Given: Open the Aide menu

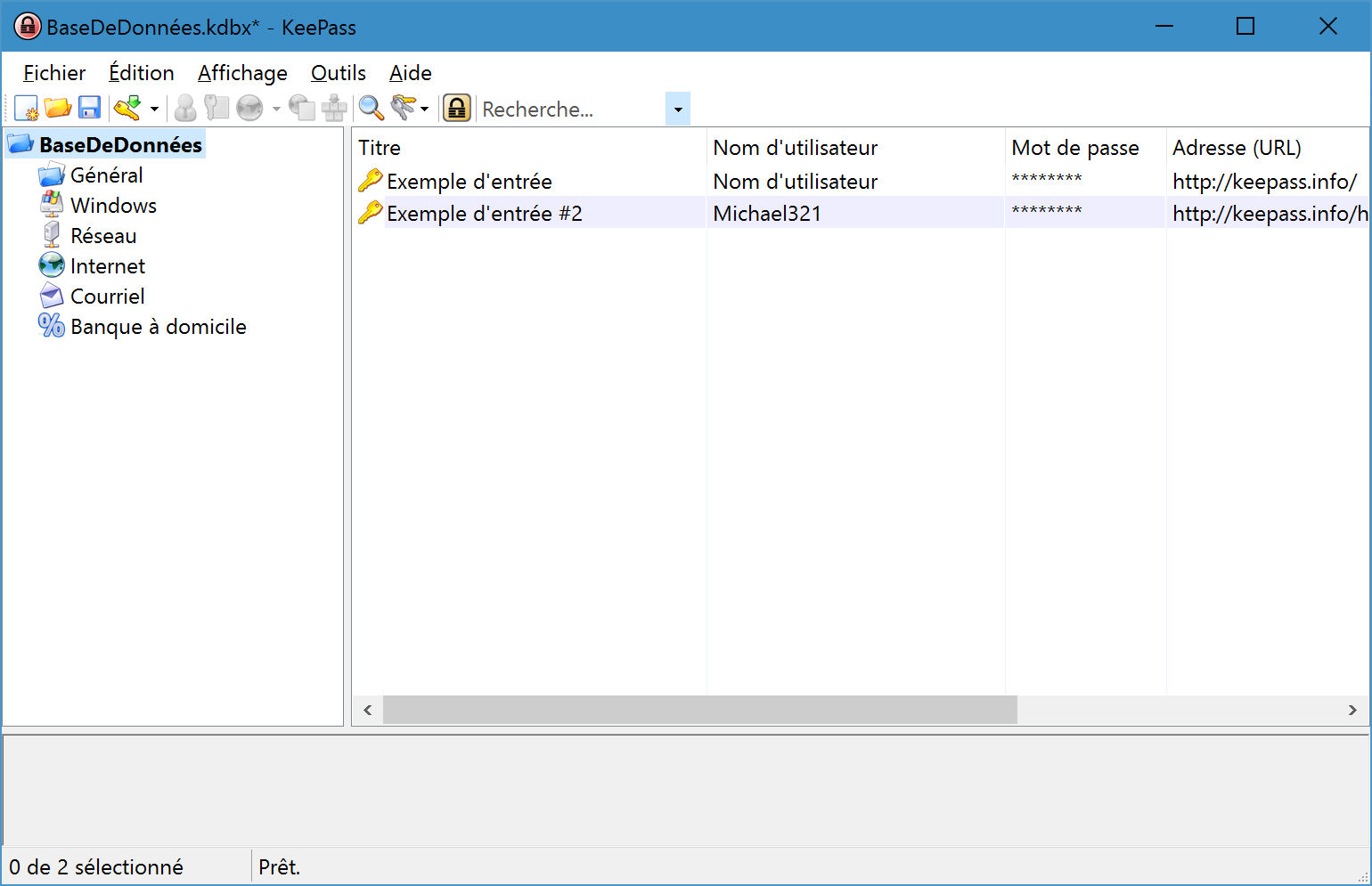Looking at the screenshot, I should (411, 73).
